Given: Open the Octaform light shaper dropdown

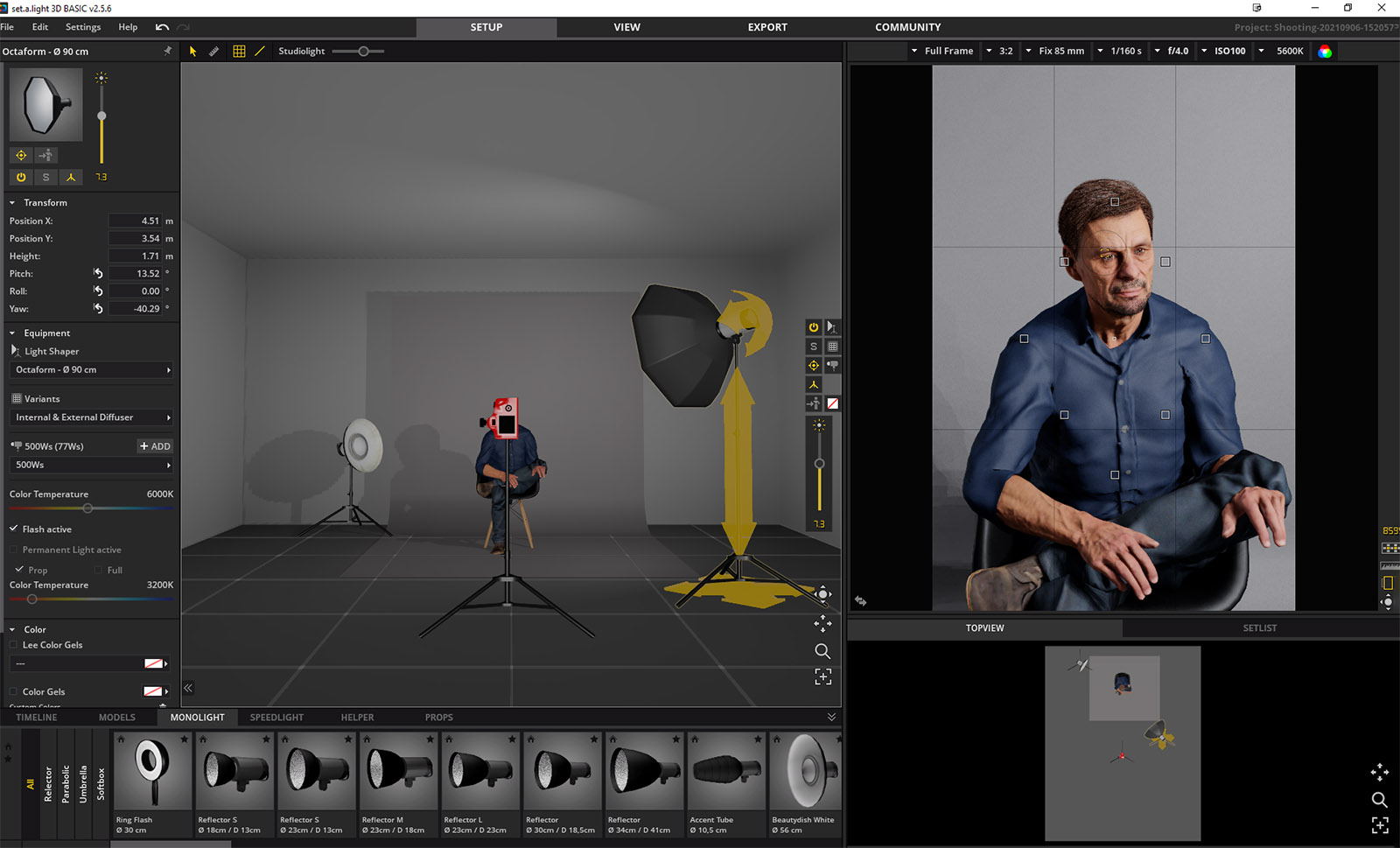Looking at the screenshot, I should coord(92,369).
